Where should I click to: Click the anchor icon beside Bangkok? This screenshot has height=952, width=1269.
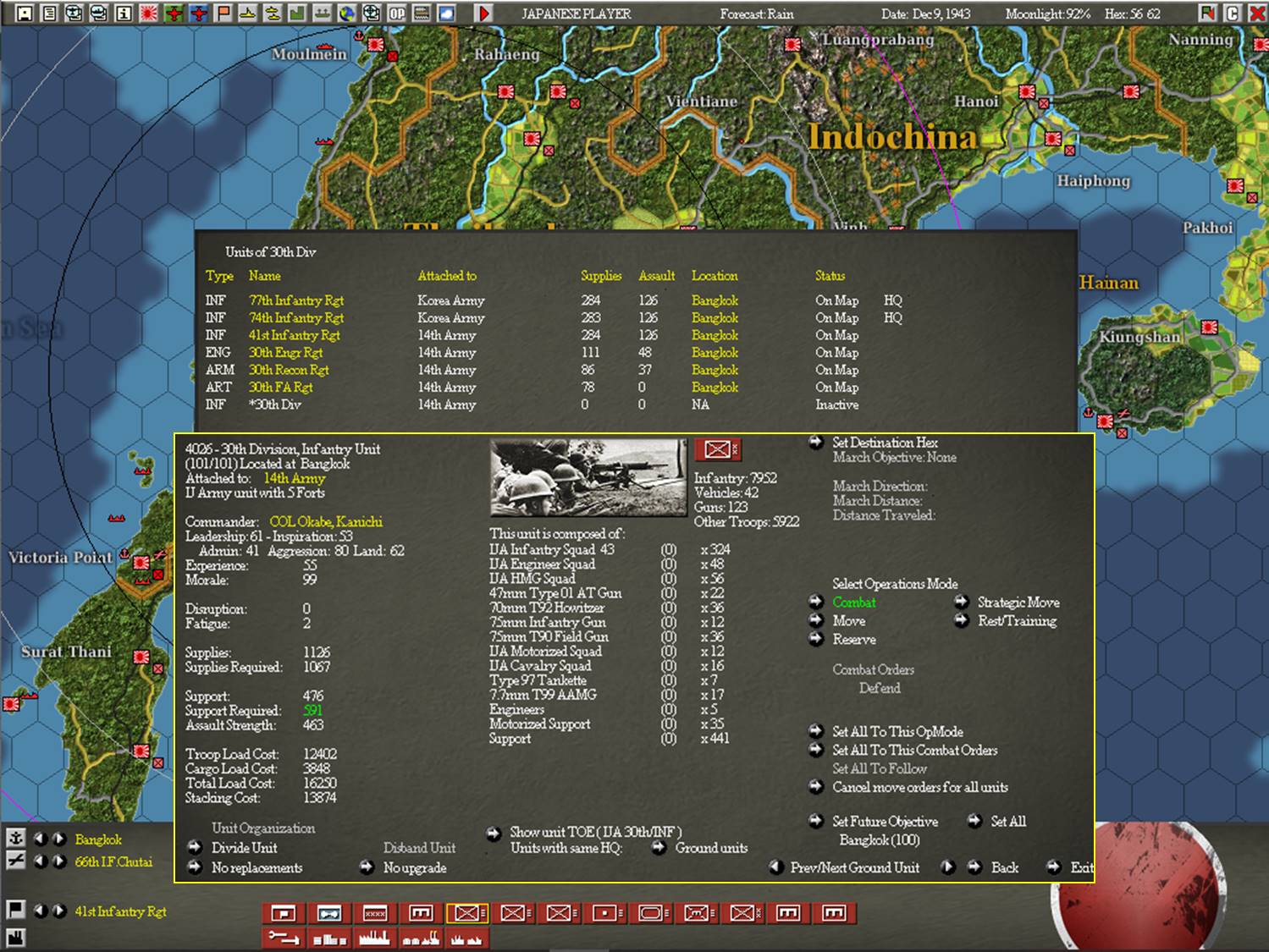pos(15,838)
